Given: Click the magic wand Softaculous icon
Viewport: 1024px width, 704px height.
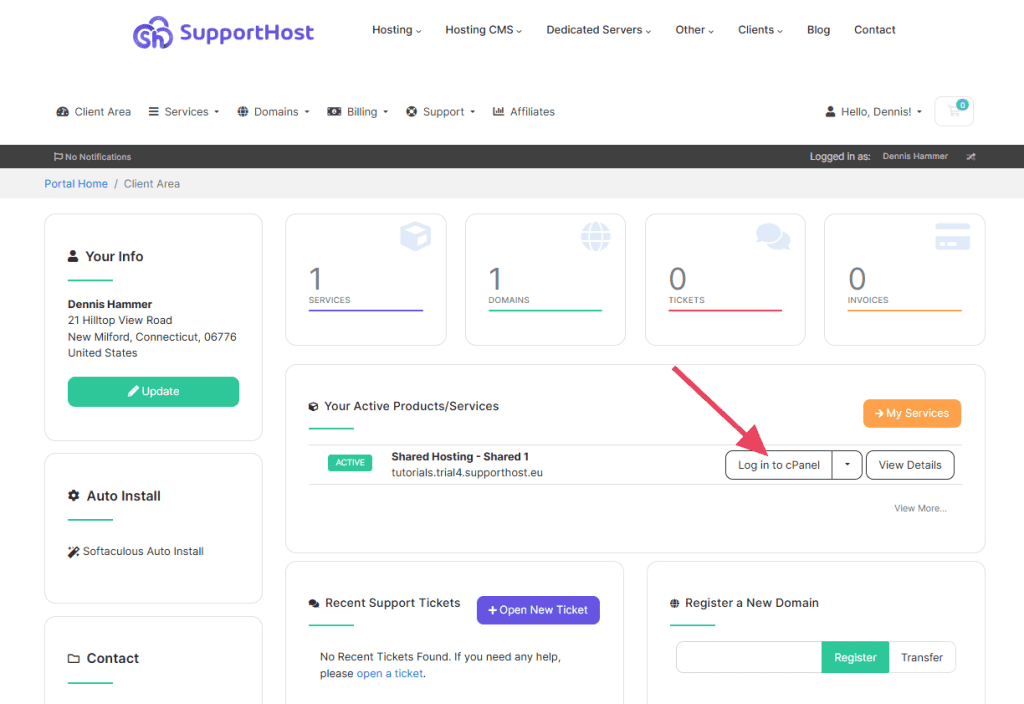Looking at the screenshot, I should click(x=73, y=552).
